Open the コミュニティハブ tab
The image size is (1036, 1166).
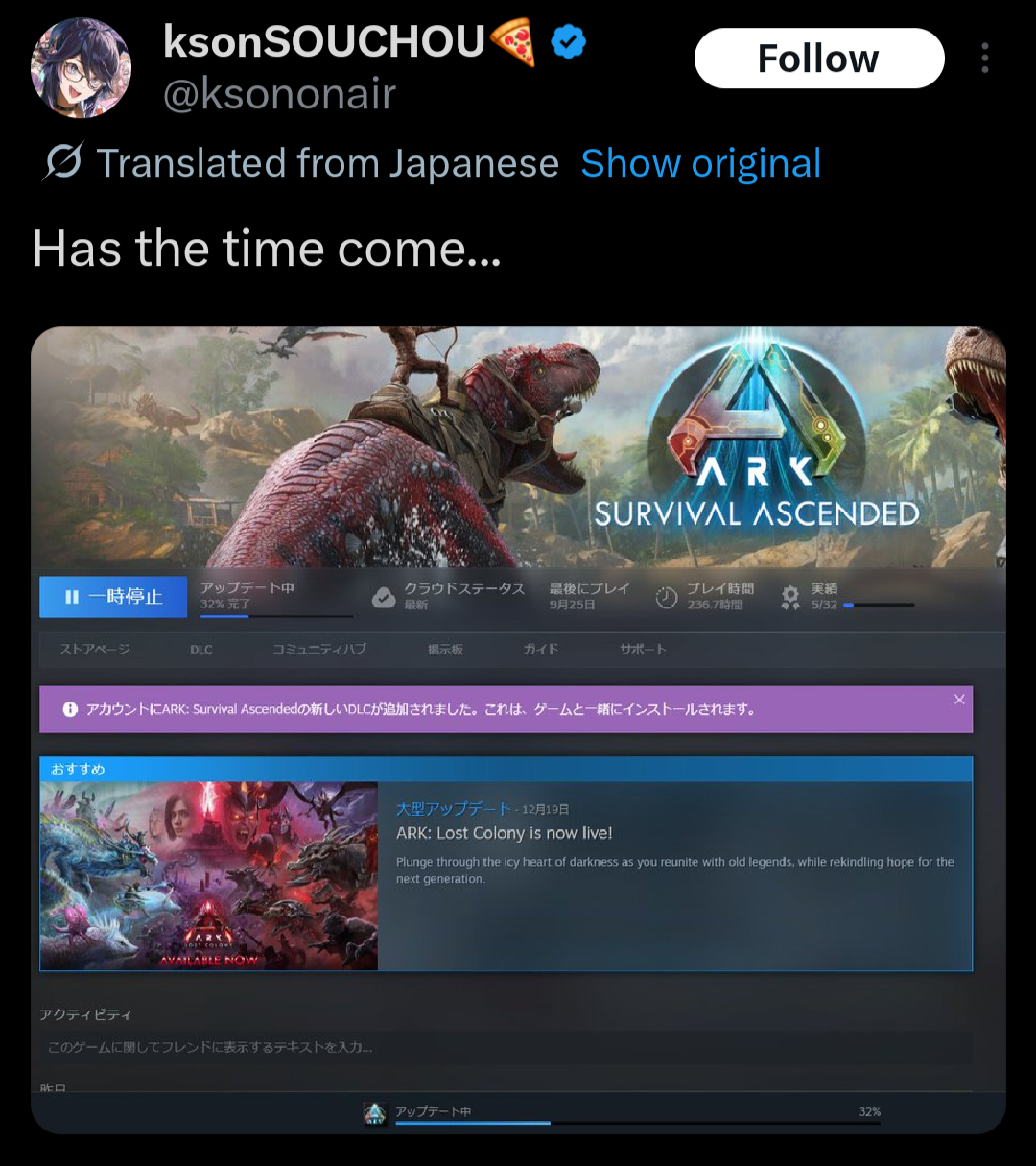[319, 650]
